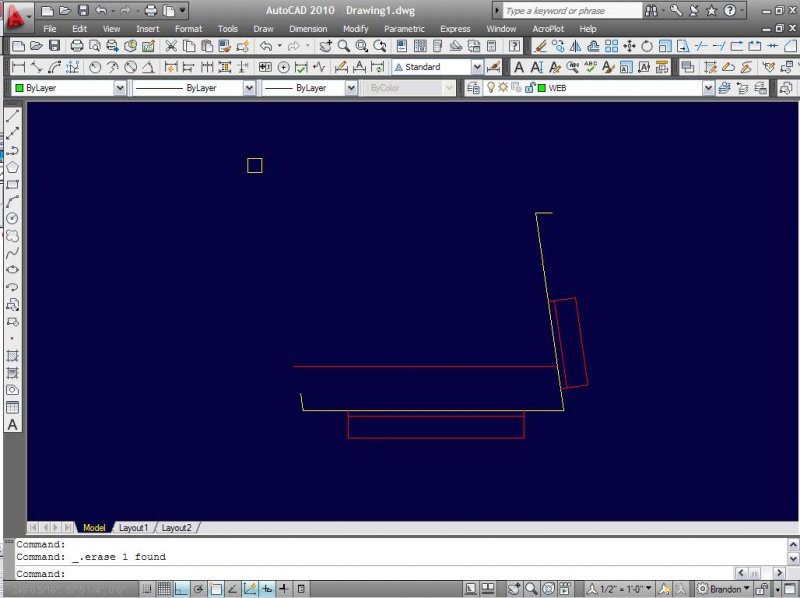Click the Pan Realtime hand icon
Viewport: 800px width, 598px height.
point(325,46)
